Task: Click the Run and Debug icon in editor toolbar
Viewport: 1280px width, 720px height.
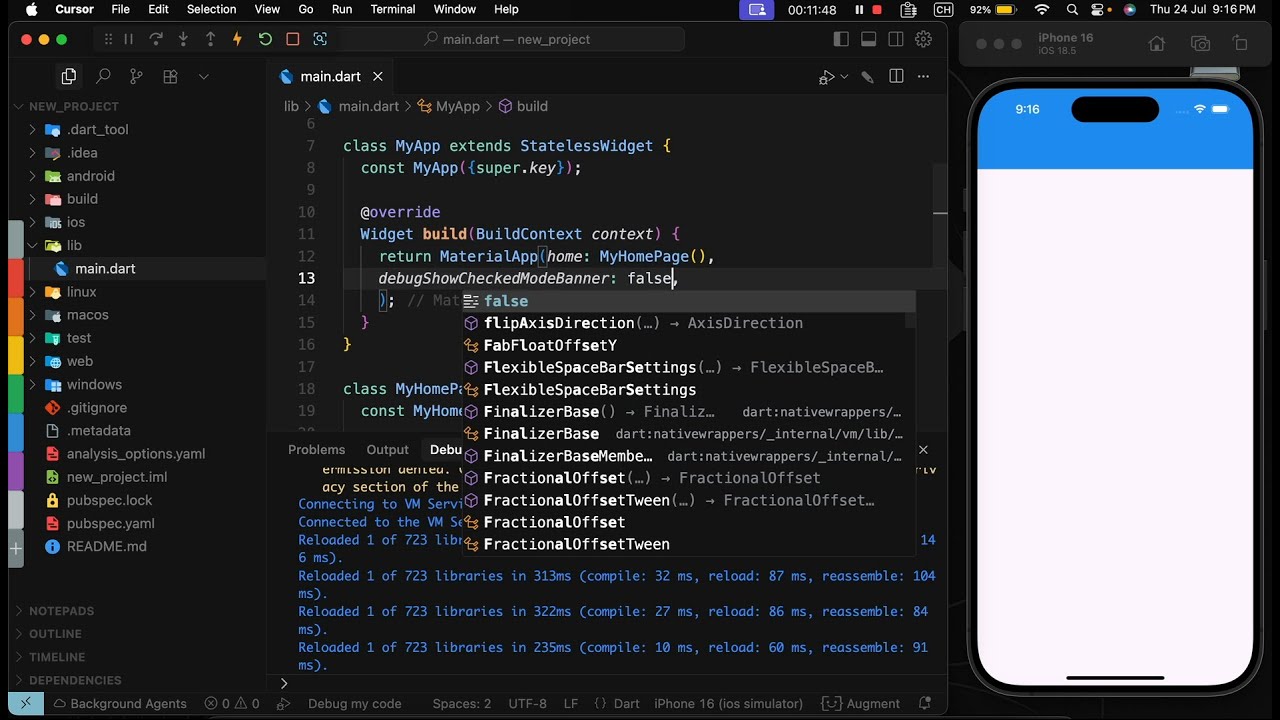Action: tap(827, 77)
